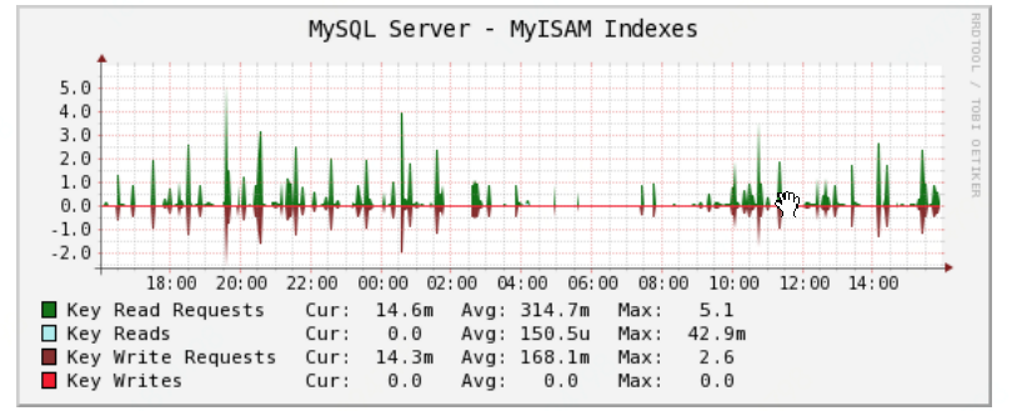Click the Key Read Requests green legend swatch
Image resolution: width=1022 pixels, height=412 pixels.
[49, 310]
